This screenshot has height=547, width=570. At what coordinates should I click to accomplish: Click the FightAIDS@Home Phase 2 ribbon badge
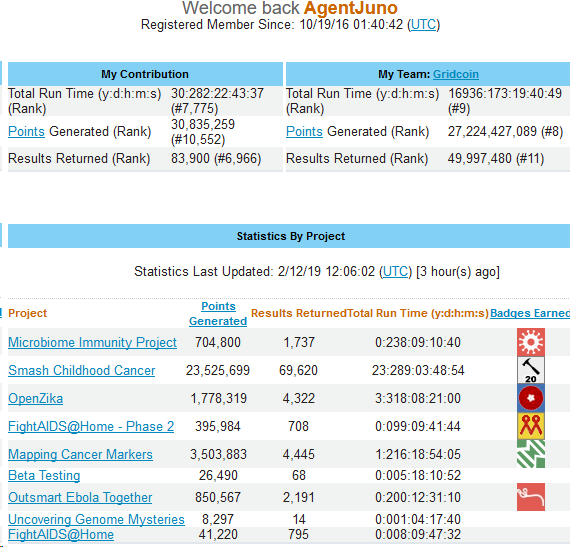click(531, 426)
